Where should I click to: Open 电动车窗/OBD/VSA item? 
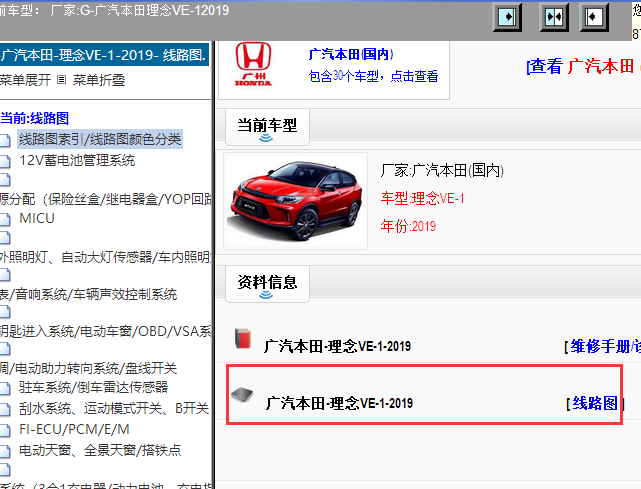click(106, 331)
